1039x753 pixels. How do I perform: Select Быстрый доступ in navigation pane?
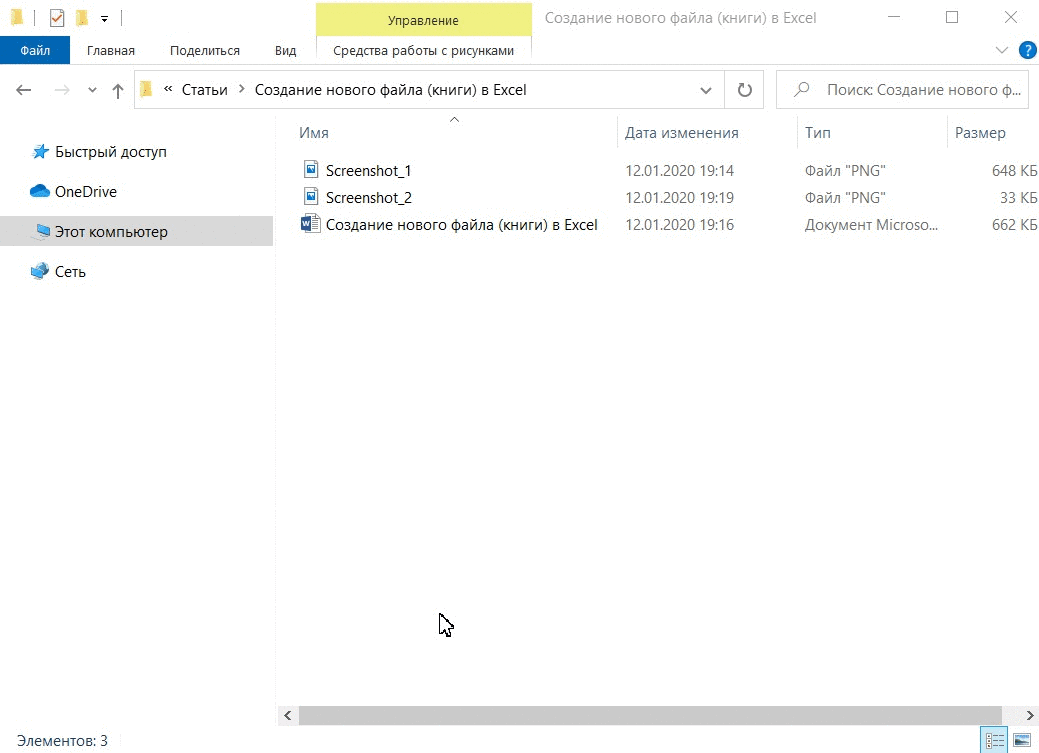click(x=111, y=152)
